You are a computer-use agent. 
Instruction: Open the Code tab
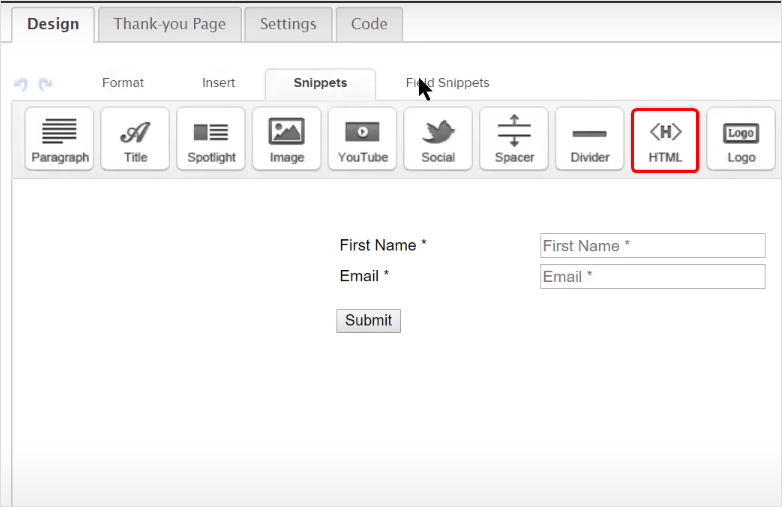click(x=369, y=24)
